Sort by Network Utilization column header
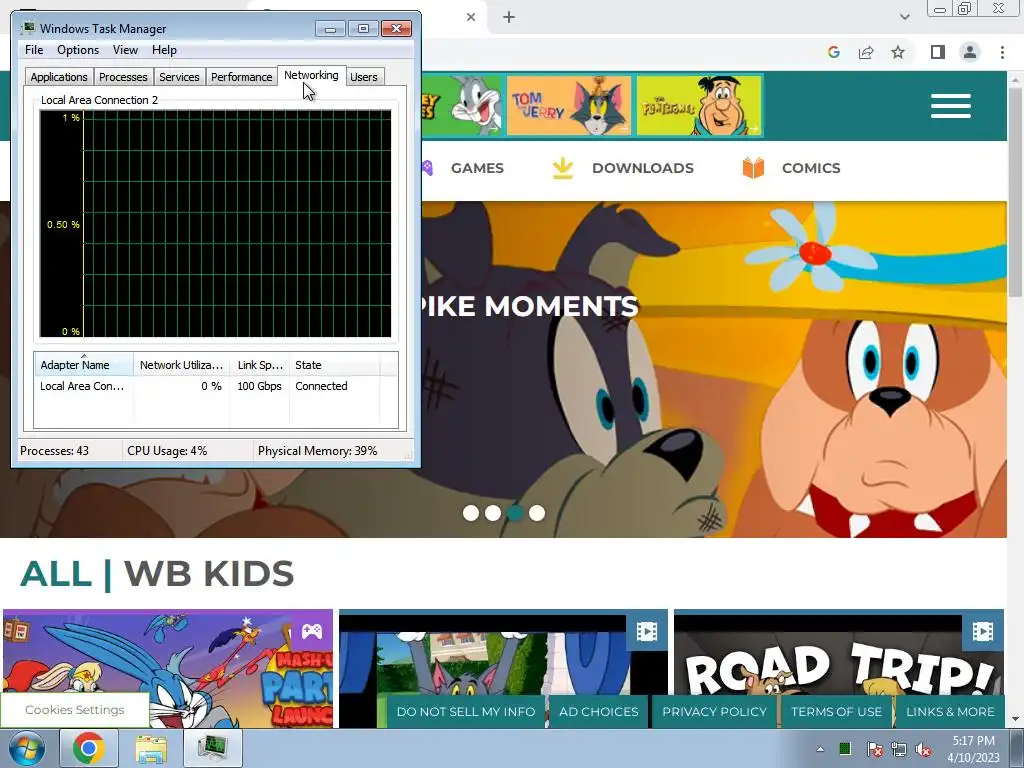 coord(182,365)
